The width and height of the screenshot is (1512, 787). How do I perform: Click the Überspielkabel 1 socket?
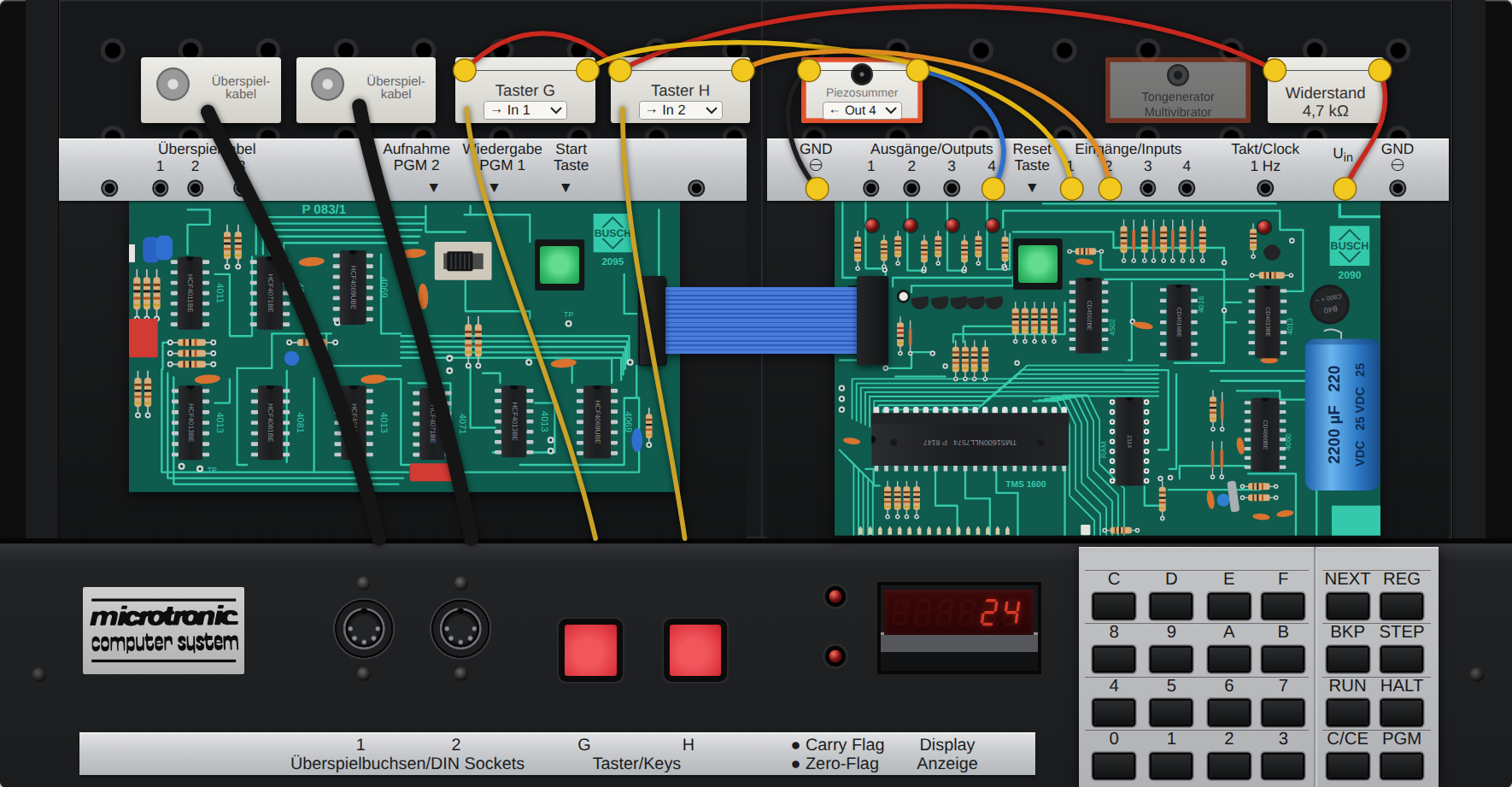tap(161, 188)
